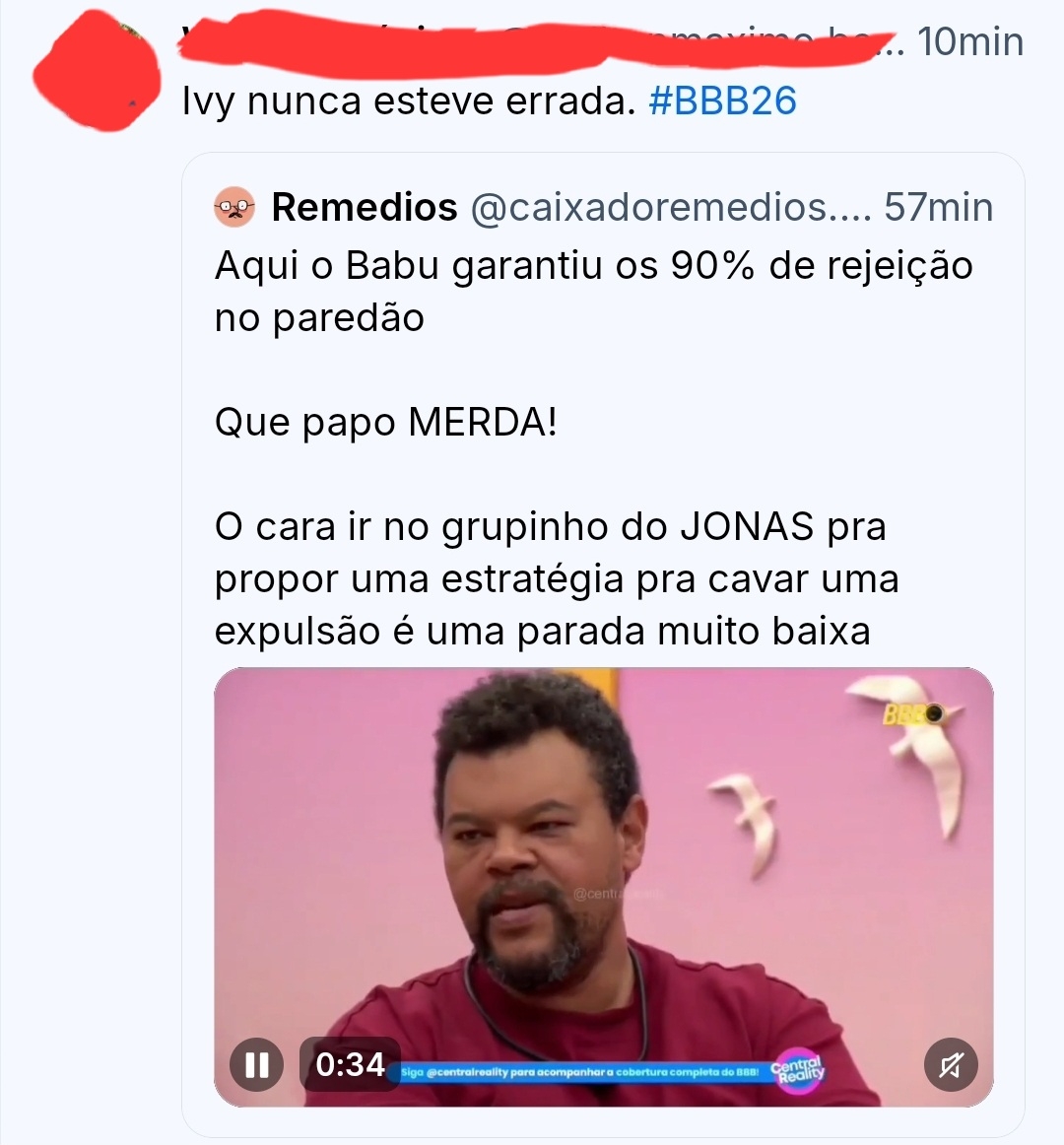Open the poster's red-scribbled profile picture
Viewport: 1064px width, 1145px height.
[98, 73]
